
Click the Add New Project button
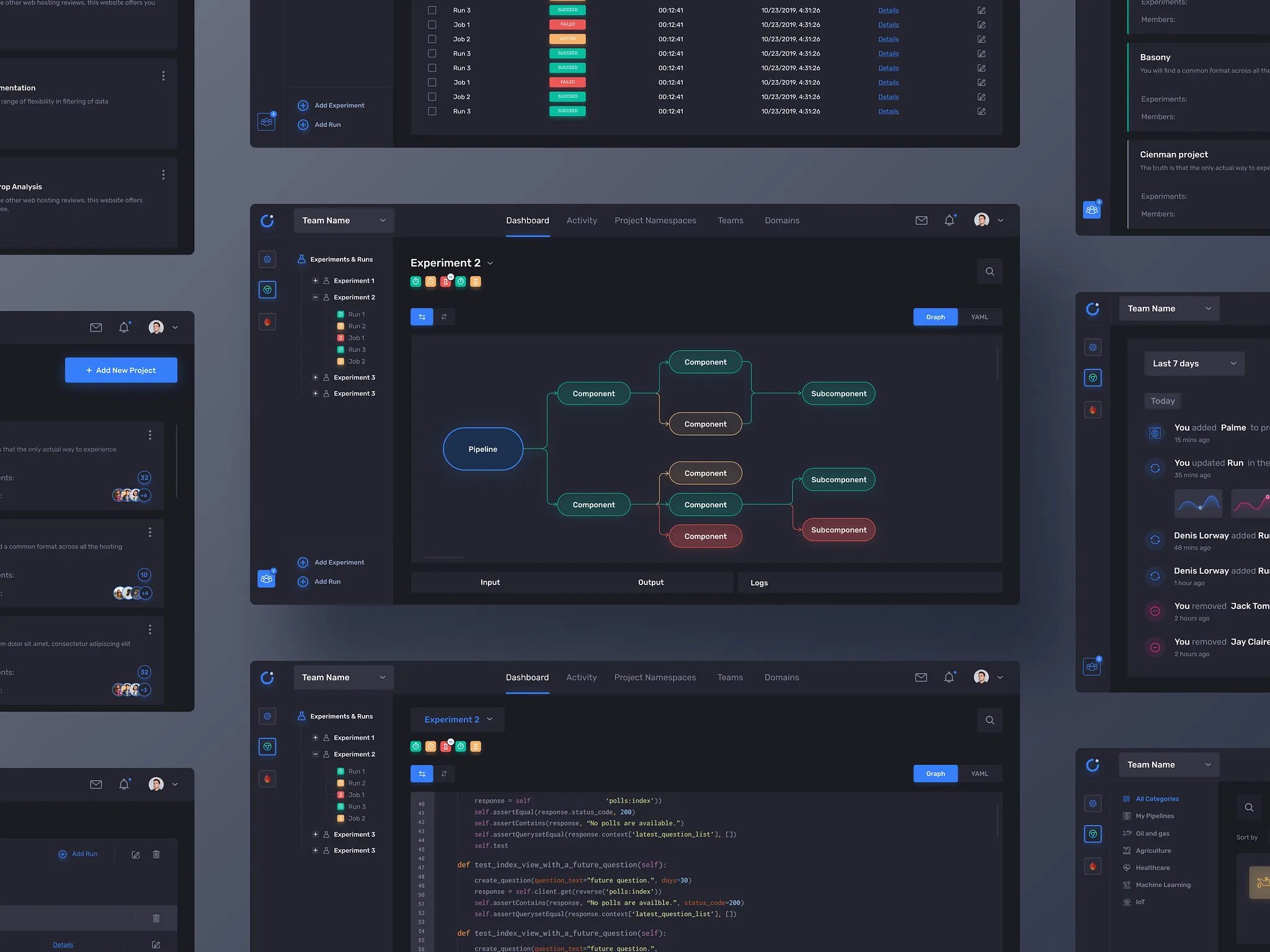coord(121,370)
